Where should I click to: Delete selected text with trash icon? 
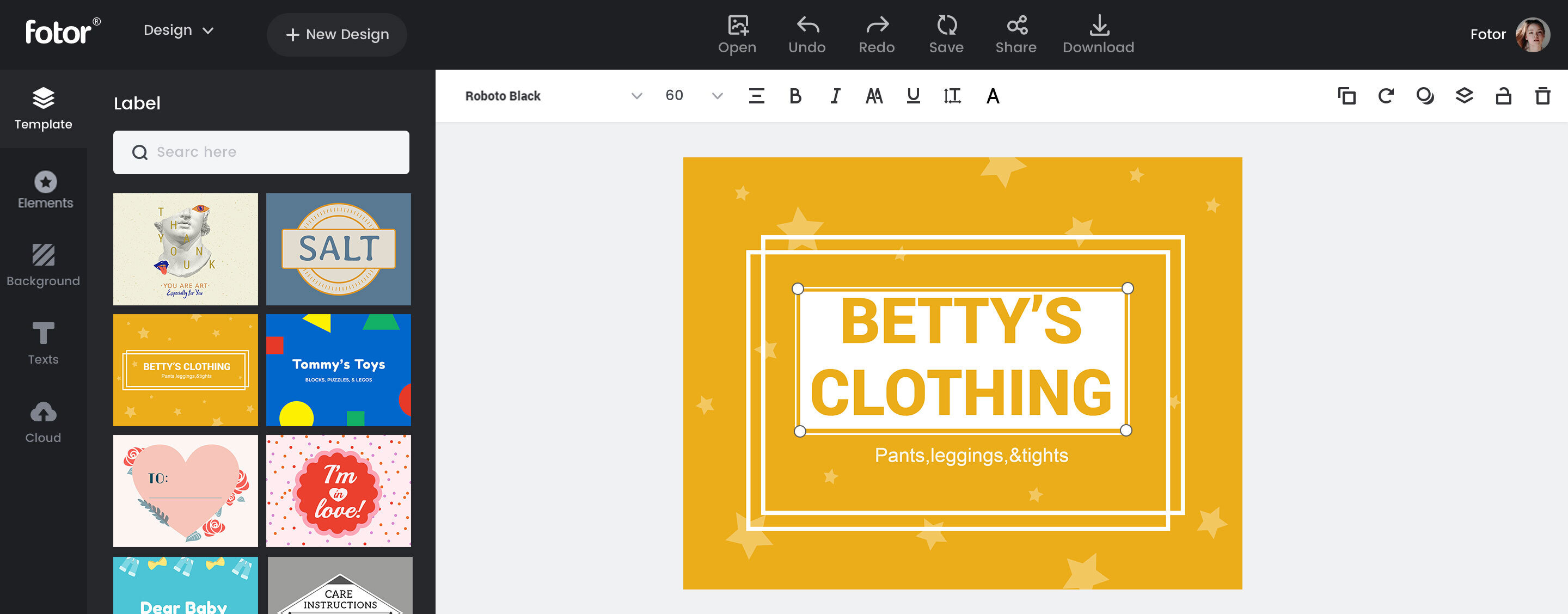(x=1542, y=96)
